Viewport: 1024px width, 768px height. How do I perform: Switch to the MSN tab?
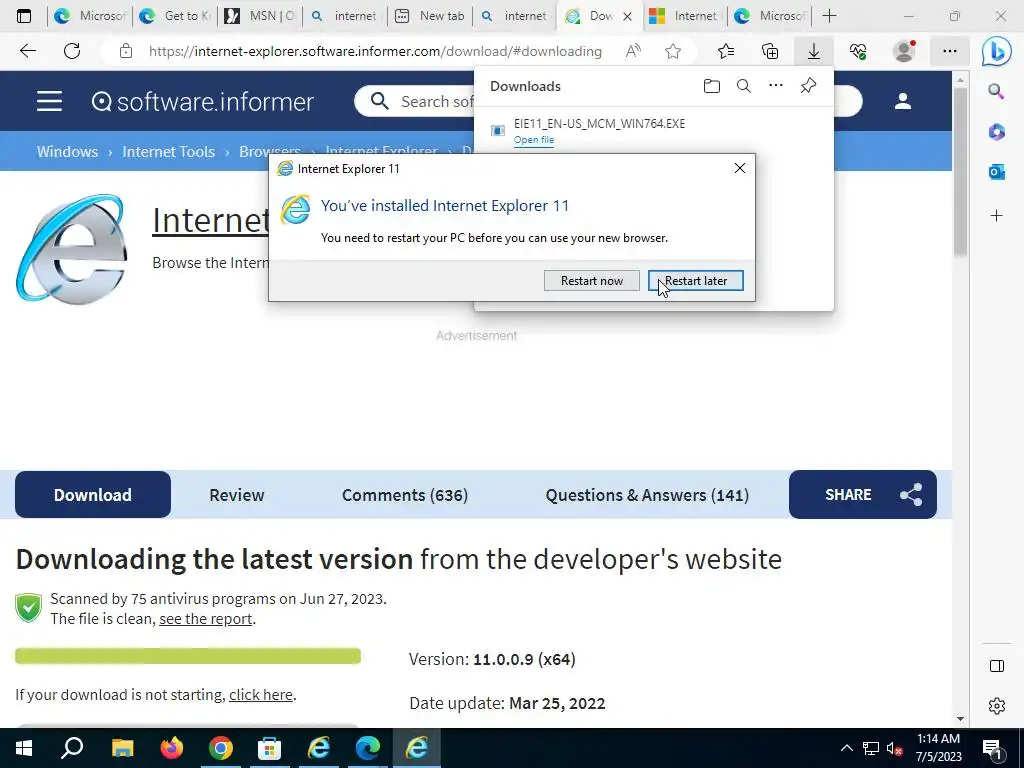(x=259, y=16)
